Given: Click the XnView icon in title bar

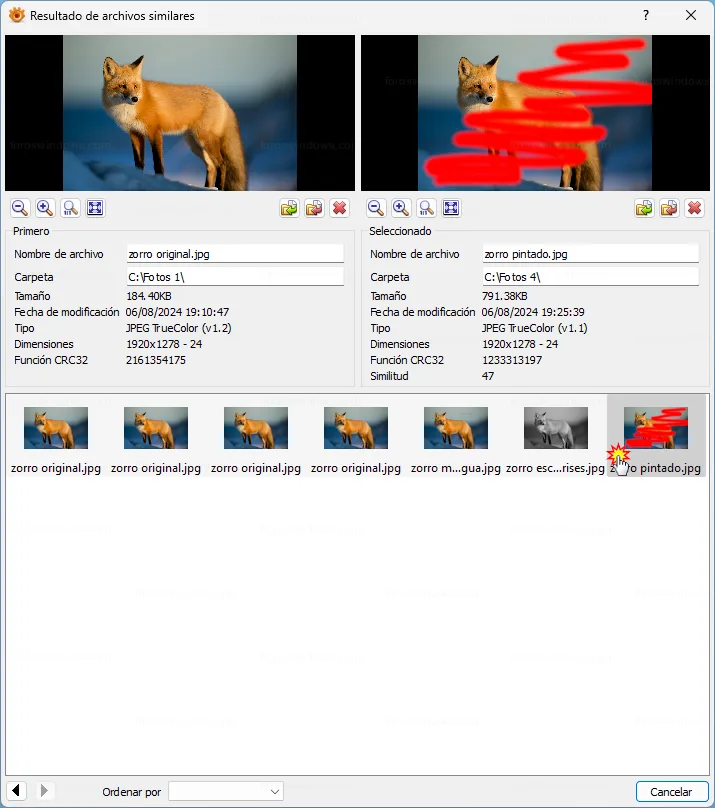Looking at the screenshot, I should (17, 15).
